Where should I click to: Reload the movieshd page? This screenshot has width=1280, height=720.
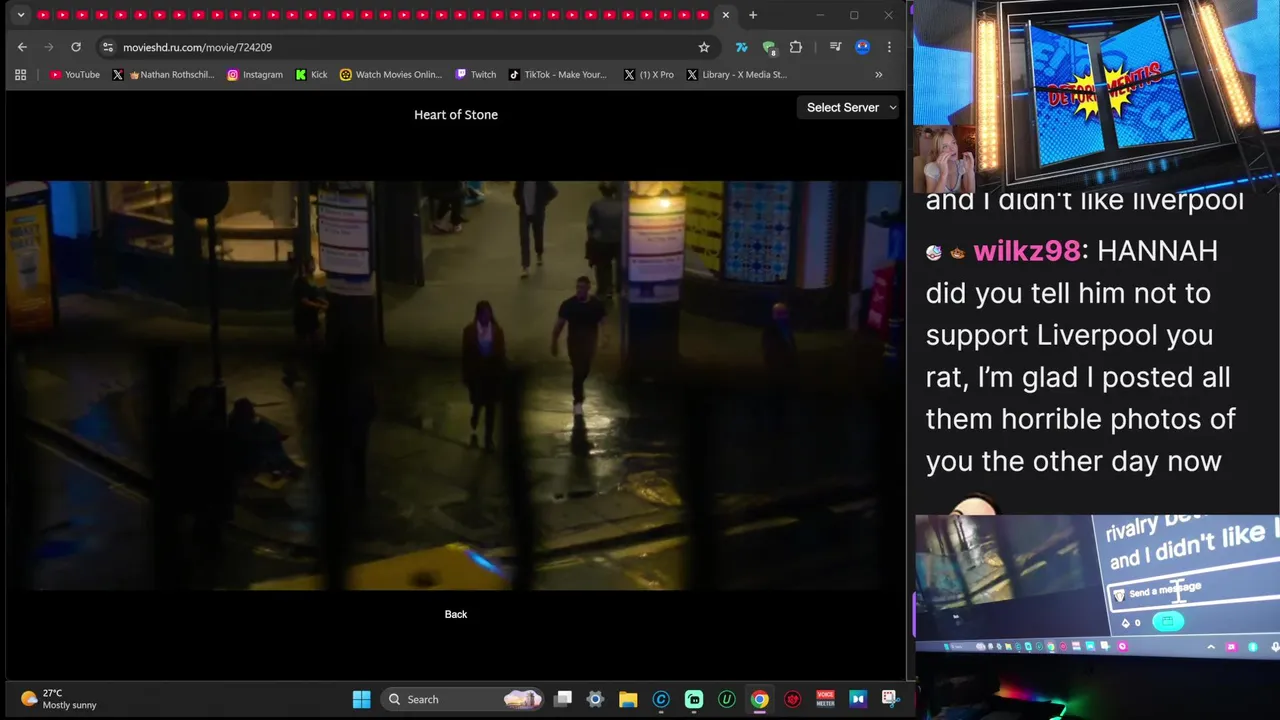tap(75, 47)
